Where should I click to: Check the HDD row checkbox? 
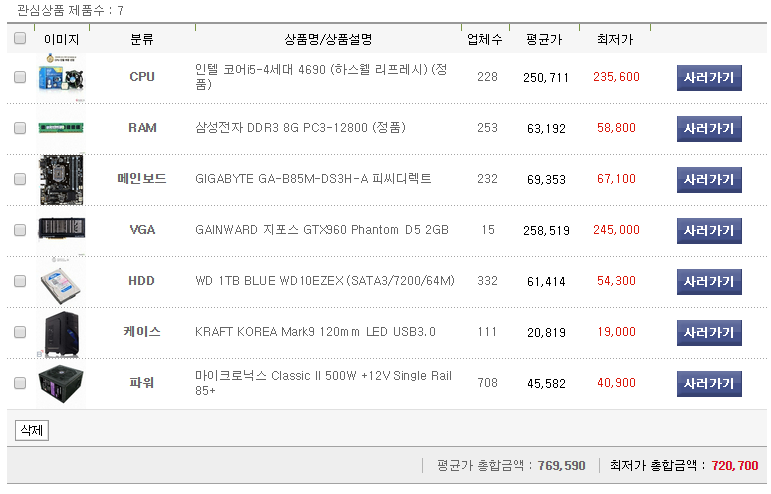[x=20, y=281]
